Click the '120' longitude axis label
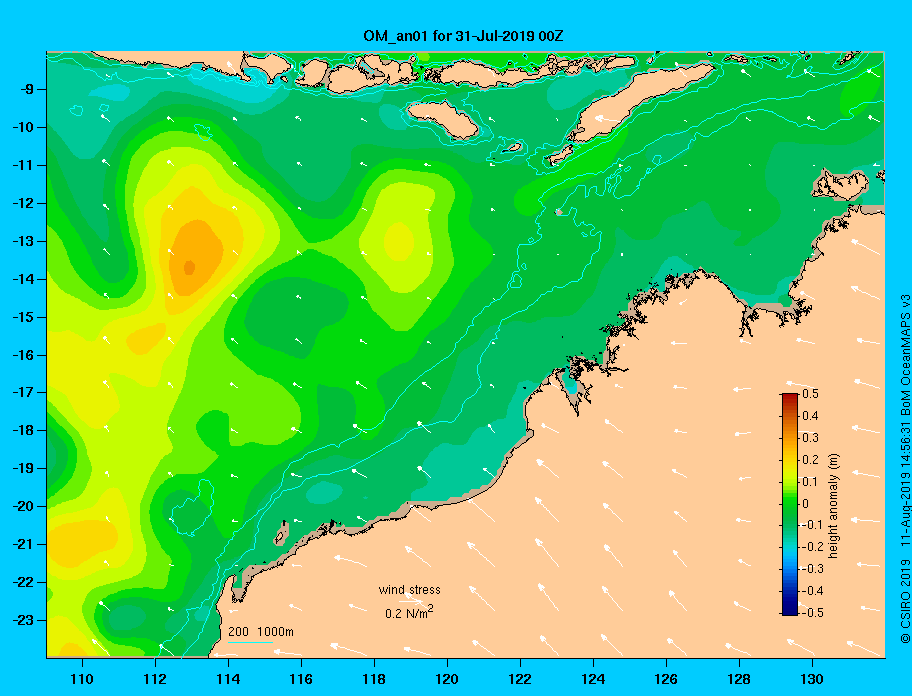912x696 pixels. pos(447,679)
